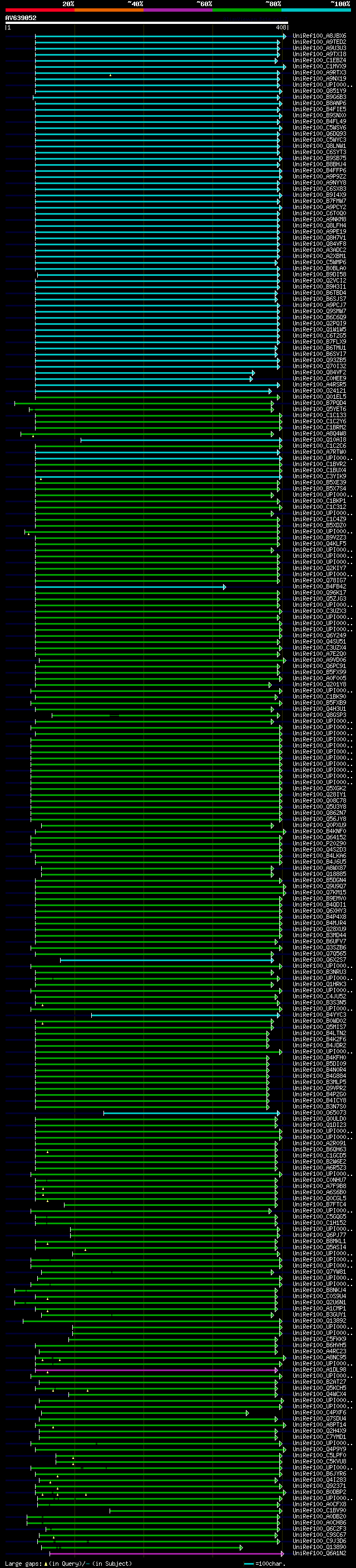Select label UniRef100_Q6A1N2
356x1568 pixels.
319,1554
